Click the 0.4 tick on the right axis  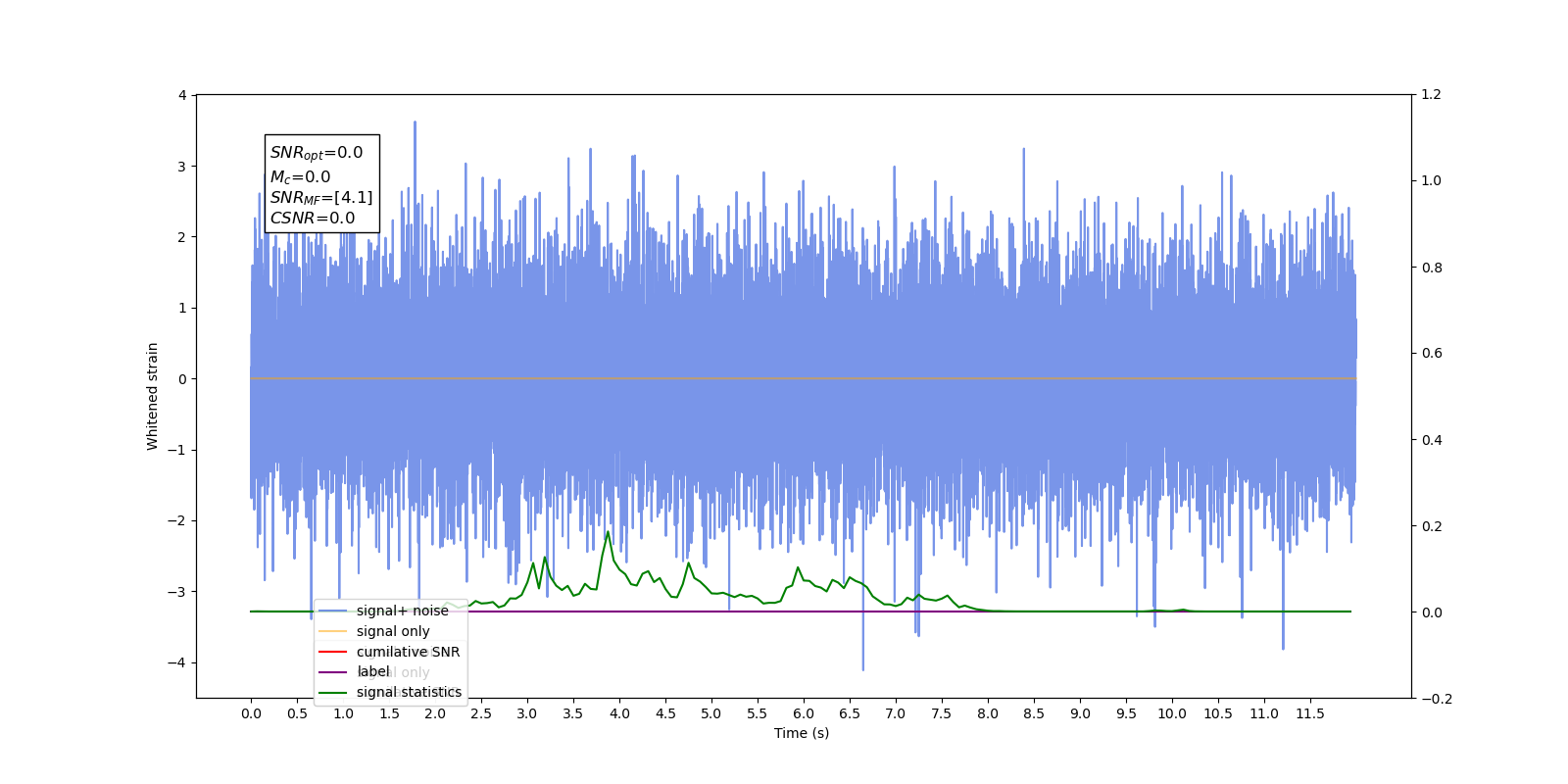(x=1432, y=440)
